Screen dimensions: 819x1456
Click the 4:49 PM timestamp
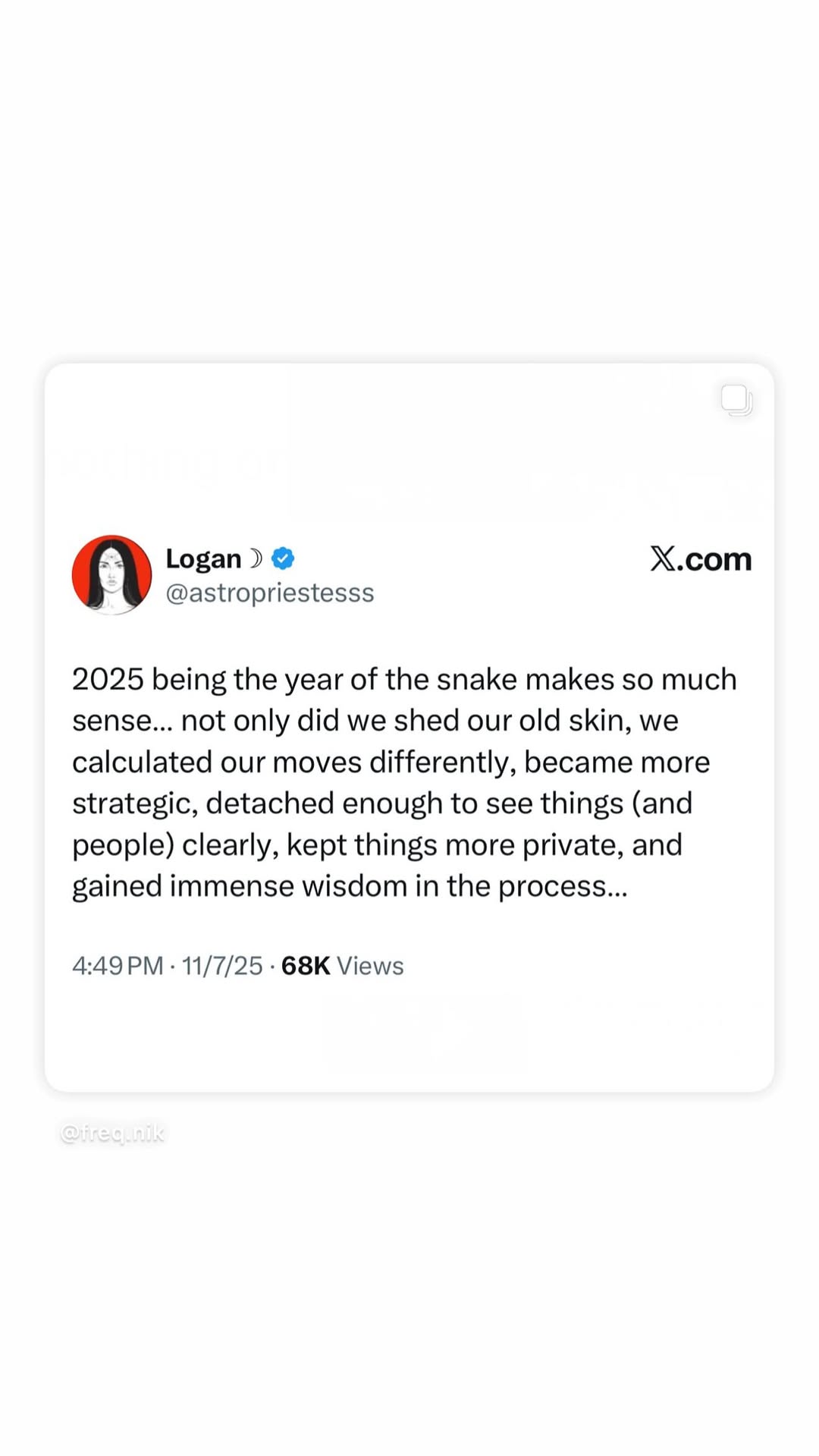click(x=118, y=966)
